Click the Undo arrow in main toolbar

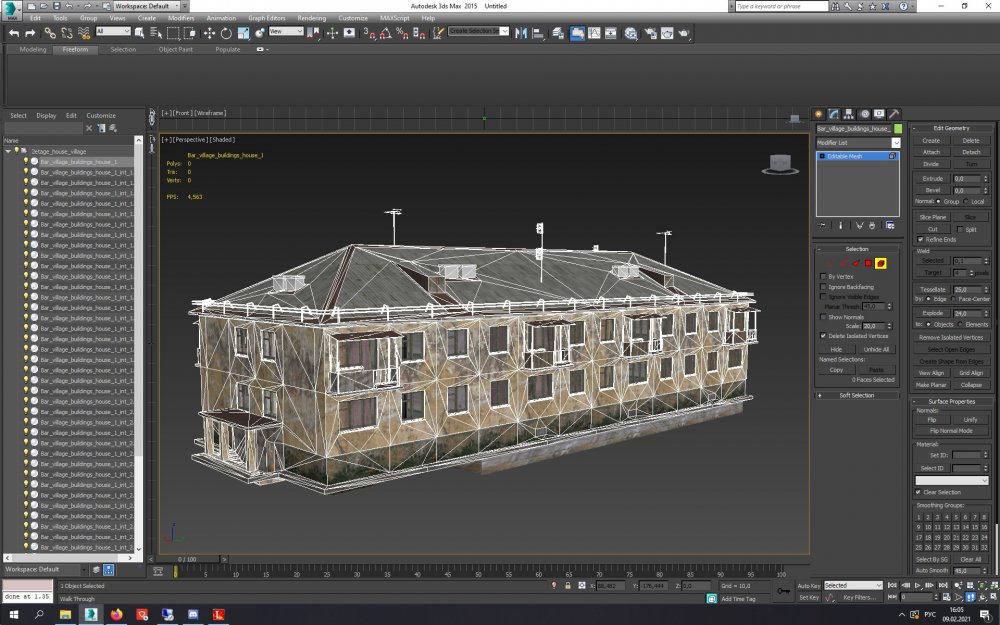(x=14, y=33)
